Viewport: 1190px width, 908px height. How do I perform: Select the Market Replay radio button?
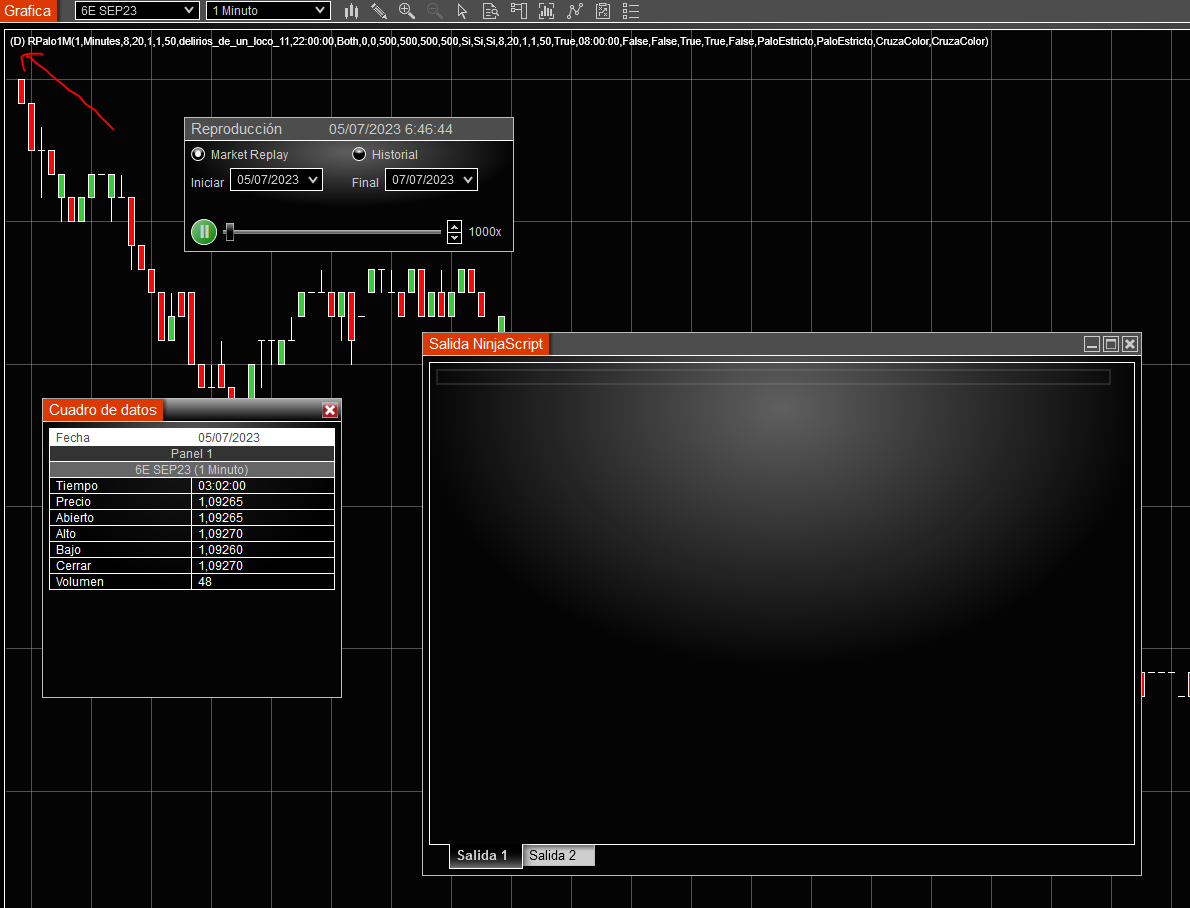pyautogui.click(x=198, y=154)
